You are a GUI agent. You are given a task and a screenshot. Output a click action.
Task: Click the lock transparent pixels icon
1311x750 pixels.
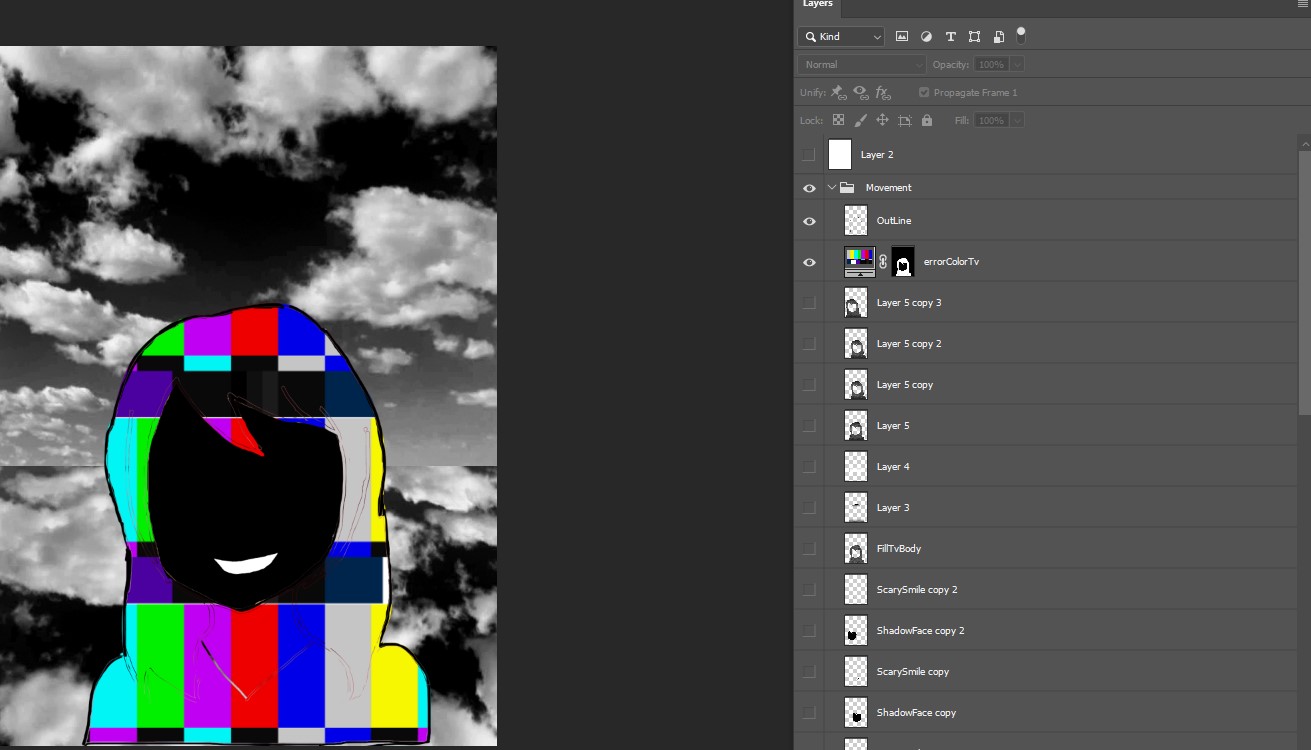click(x=839, y=120)
